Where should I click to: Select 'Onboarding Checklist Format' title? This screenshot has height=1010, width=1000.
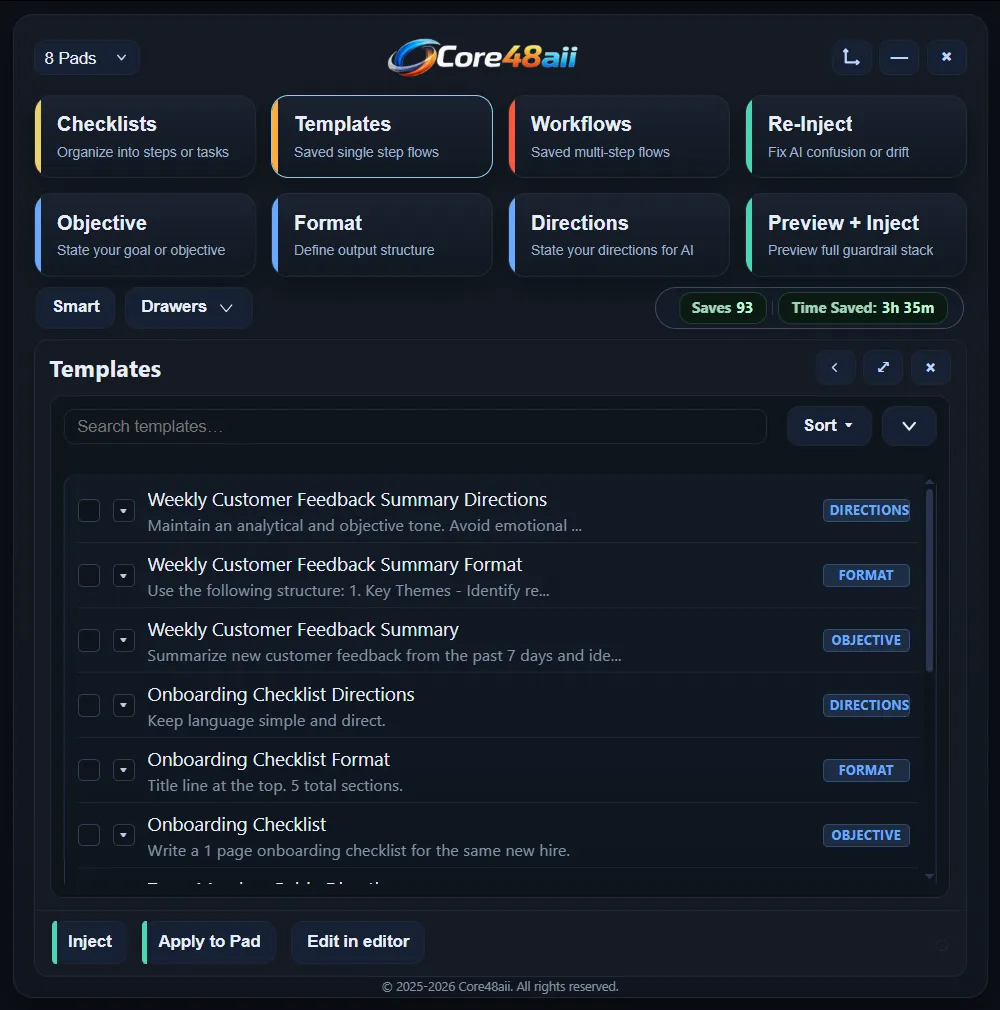click(x=269, y=759)
